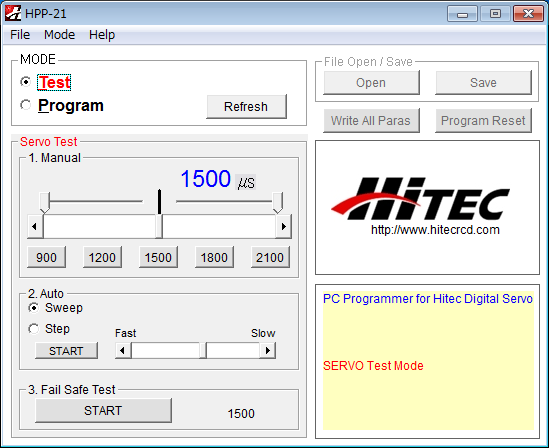Click the auto speed scrollbar thumb

203,350
